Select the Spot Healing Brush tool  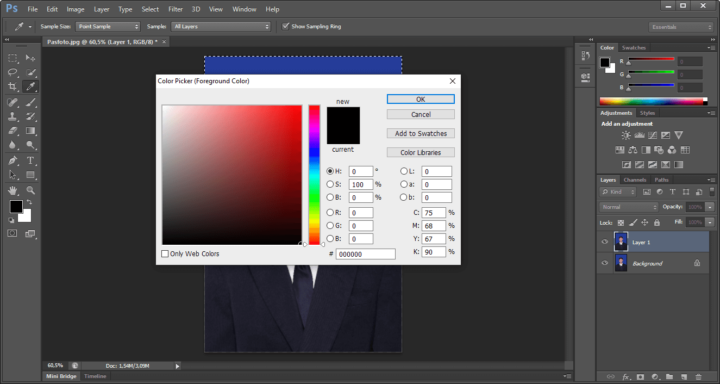(x=13, y=102)
